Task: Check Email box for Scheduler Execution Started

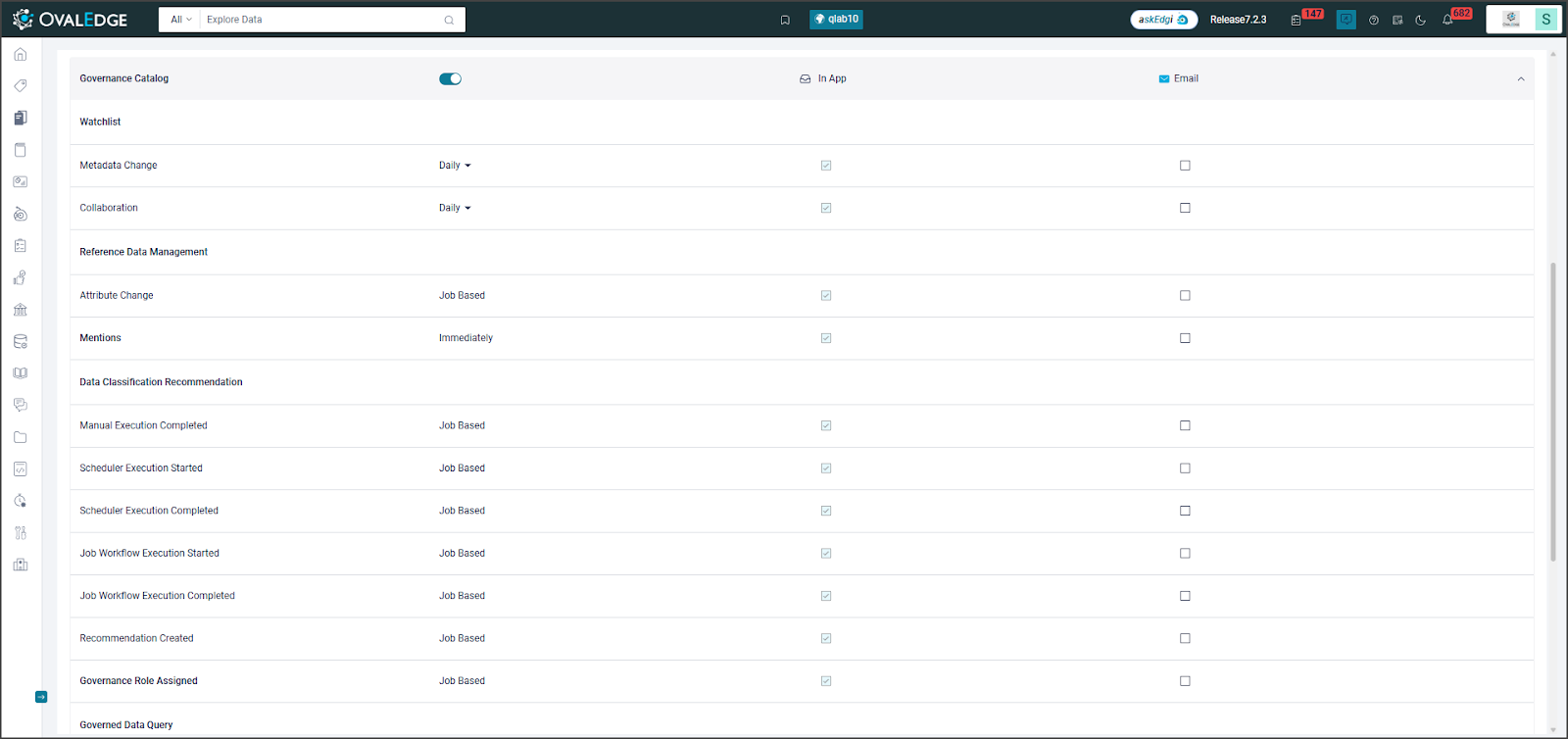Action: point(1185,468)
